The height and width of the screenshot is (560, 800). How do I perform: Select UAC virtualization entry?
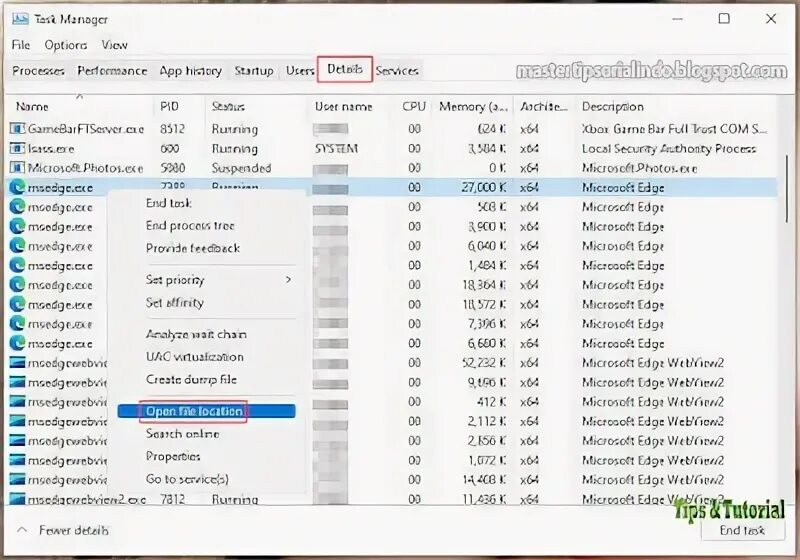194,357
